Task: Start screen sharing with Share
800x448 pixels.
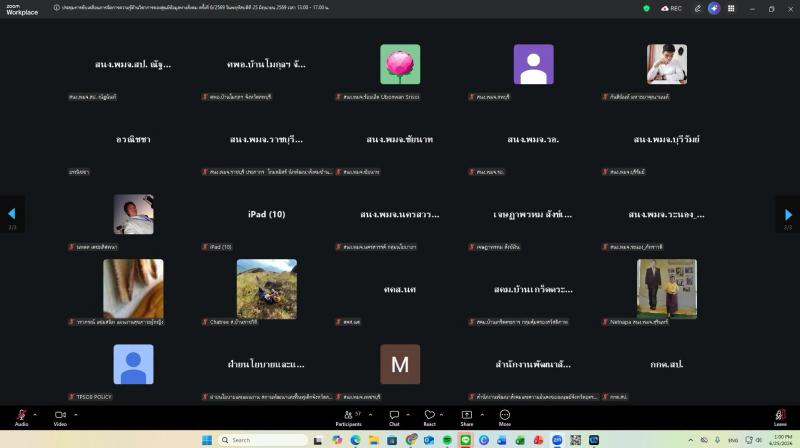Action: (x=467, y=417)
